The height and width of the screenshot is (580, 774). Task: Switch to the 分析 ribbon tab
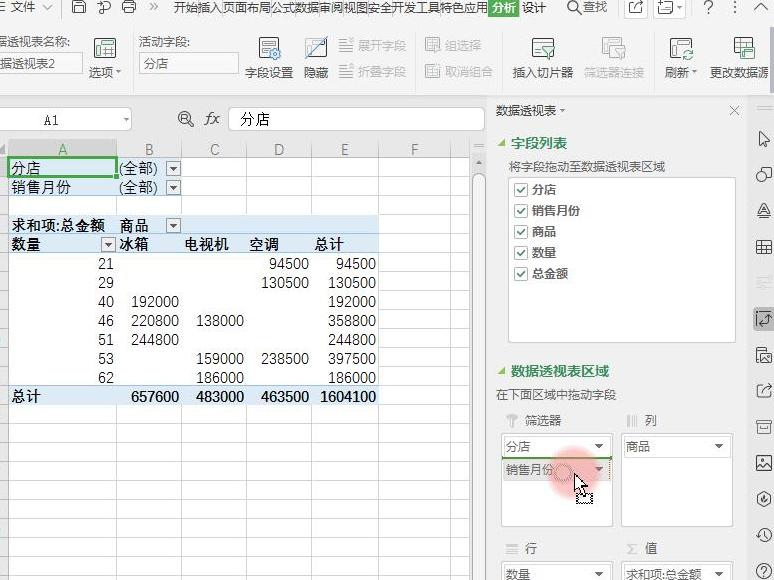[x=503, y=8]
